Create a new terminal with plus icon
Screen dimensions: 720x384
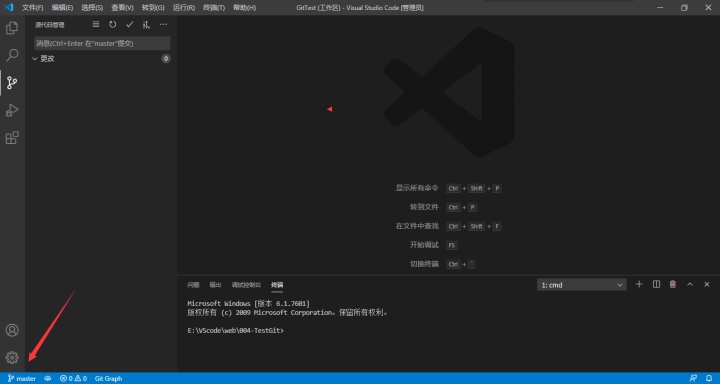(x=639, y=284)
